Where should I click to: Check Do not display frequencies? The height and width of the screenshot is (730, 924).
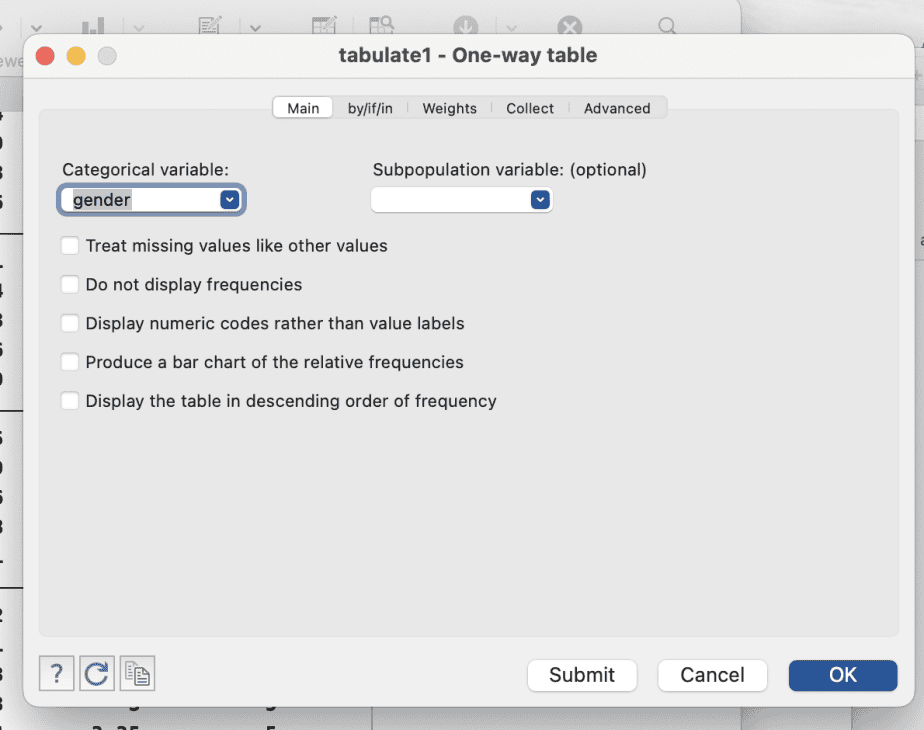click(x=70, y=285)
